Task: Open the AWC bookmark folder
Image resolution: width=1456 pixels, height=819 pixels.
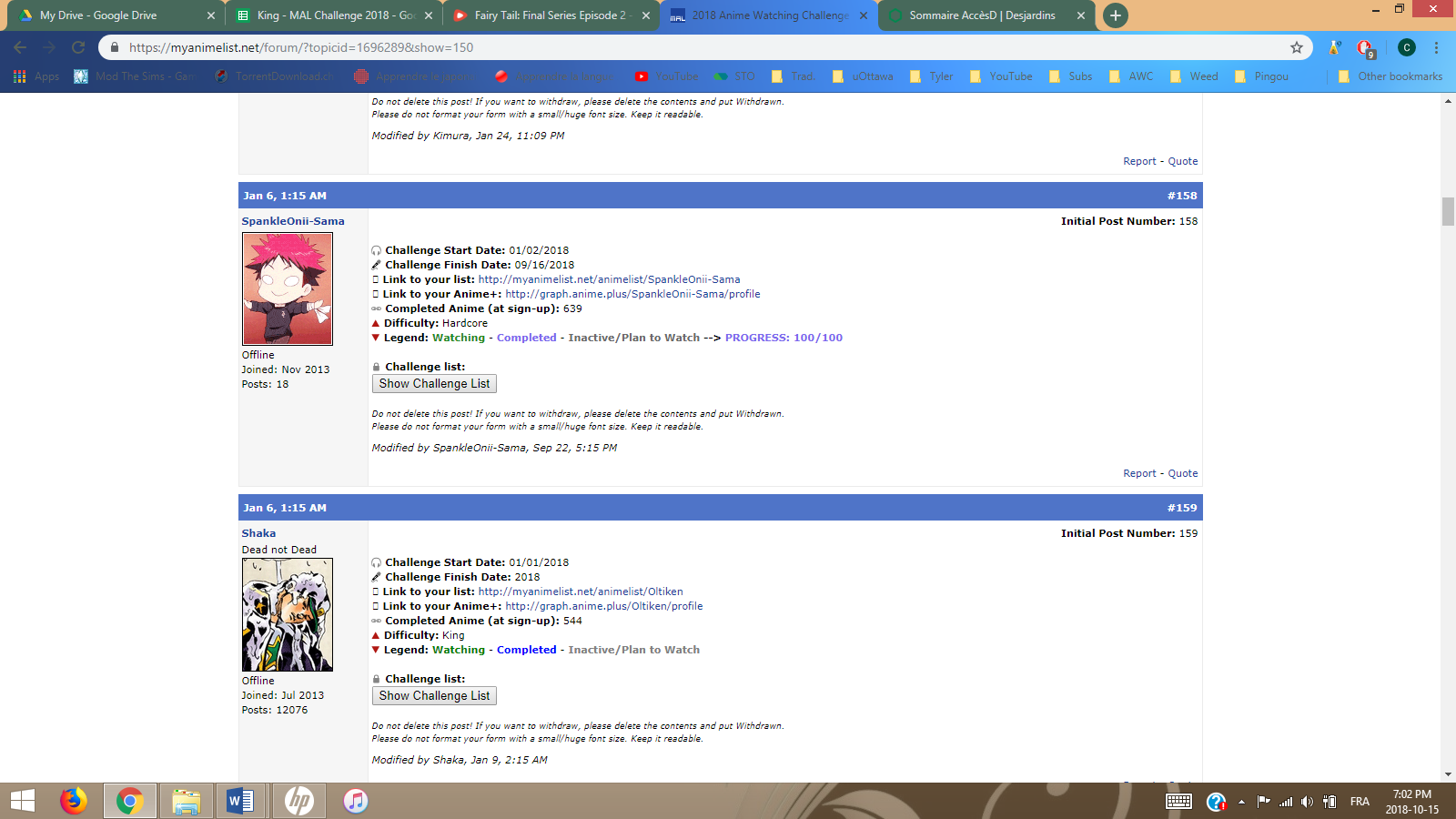Action: pos(1132,76)
